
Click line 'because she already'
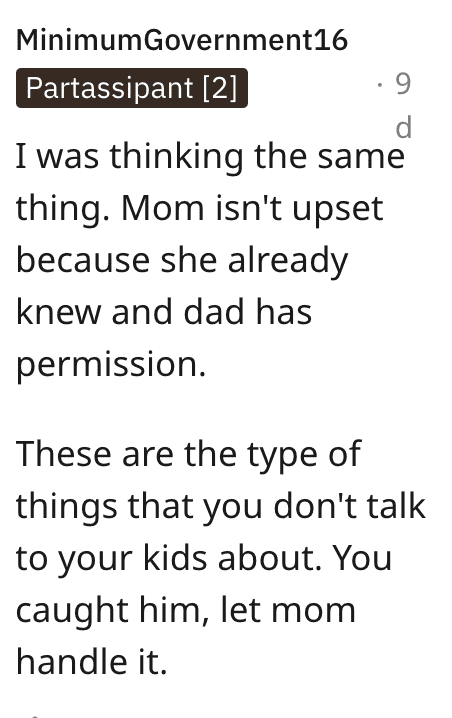[x=182, y=261]
